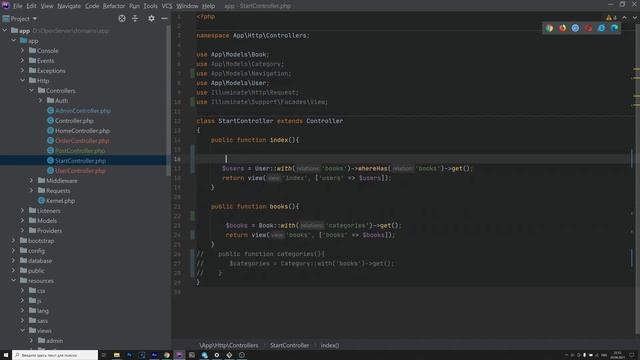Open the VCS menu
The height and width of the screenshot is (360, 640).
click(x=167, y=6)
